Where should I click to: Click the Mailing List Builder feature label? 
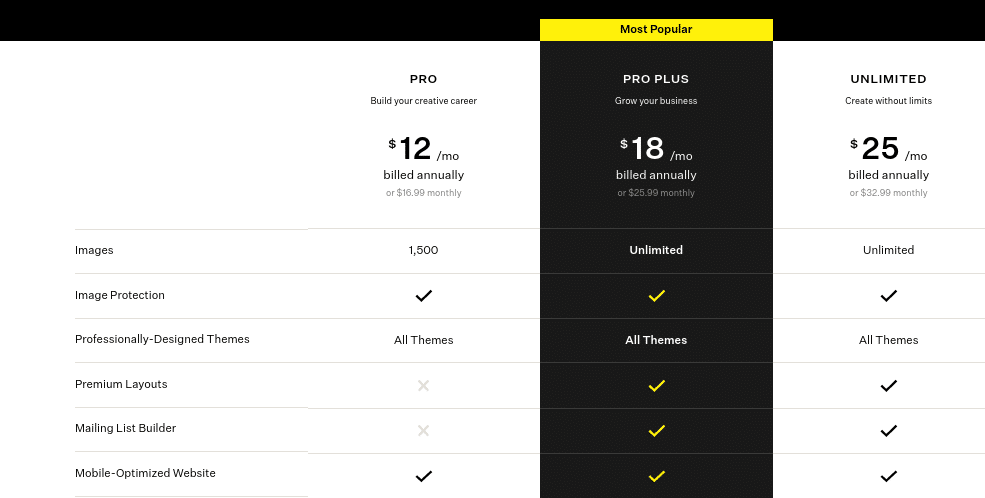pyautogui.click(x=126, y=428)
